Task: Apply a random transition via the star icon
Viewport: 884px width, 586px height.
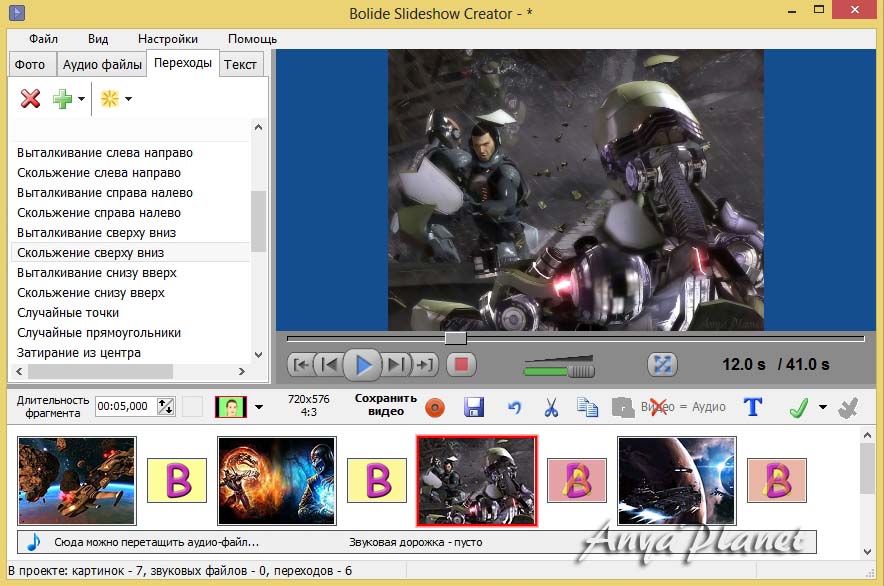Action: (x=108, y=98)
